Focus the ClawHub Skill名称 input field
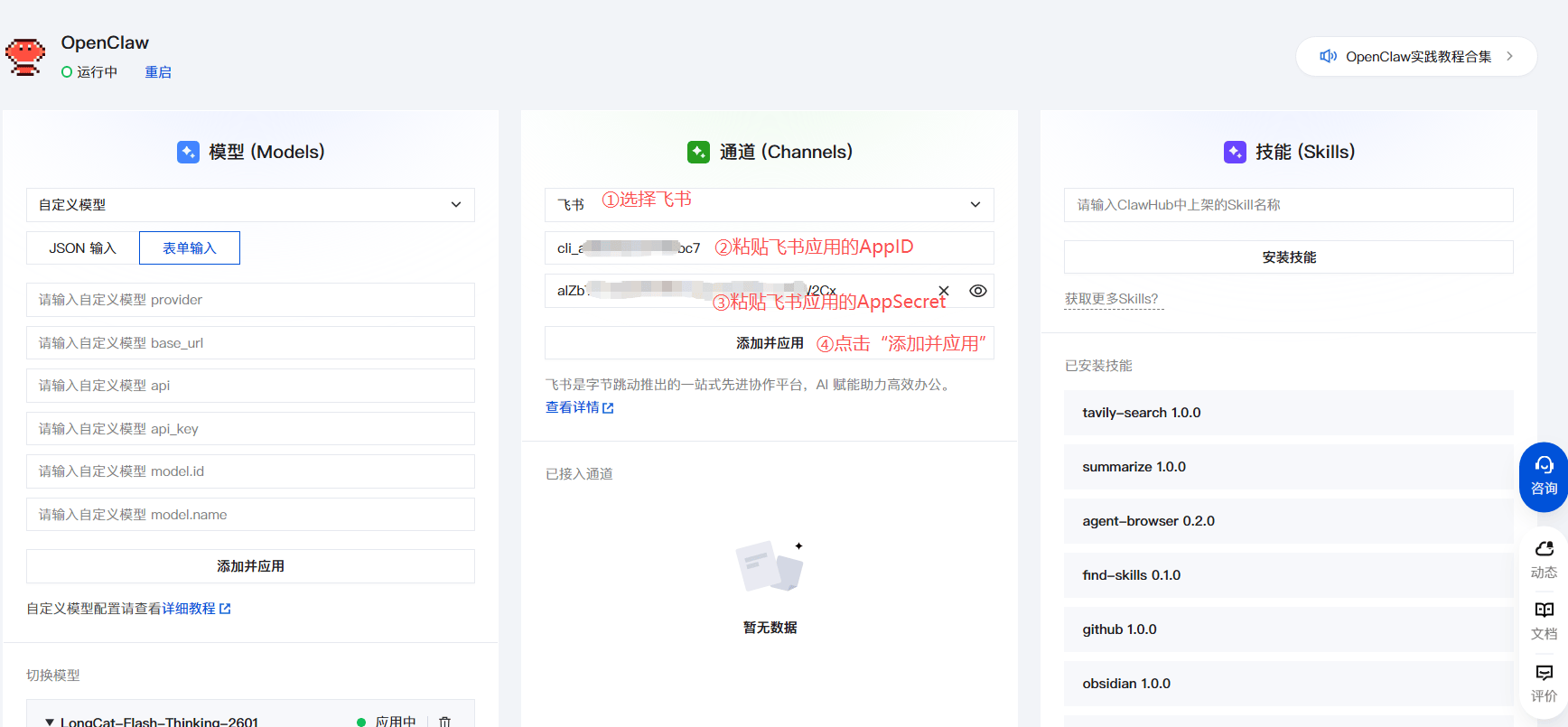The image size is (1568, 727). pyautogui.click(x=1289, y=205)
